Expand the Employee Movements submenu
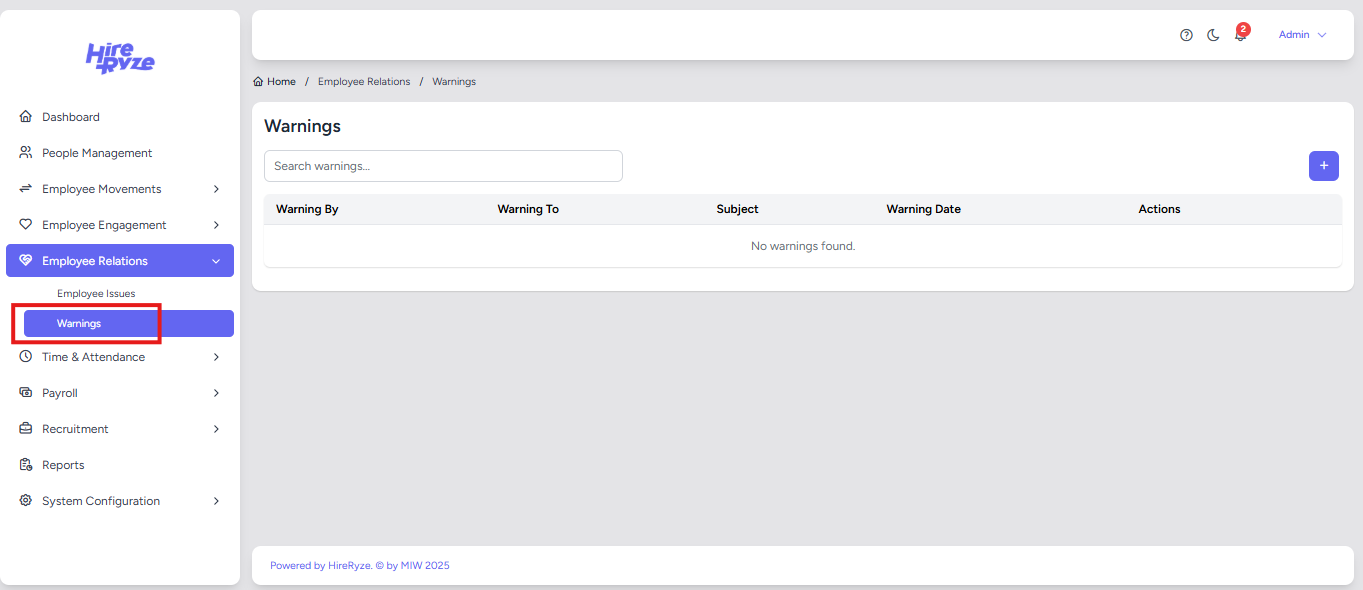Image resolution: width=1363 pixels, height=590 pixels. point(216,189)
